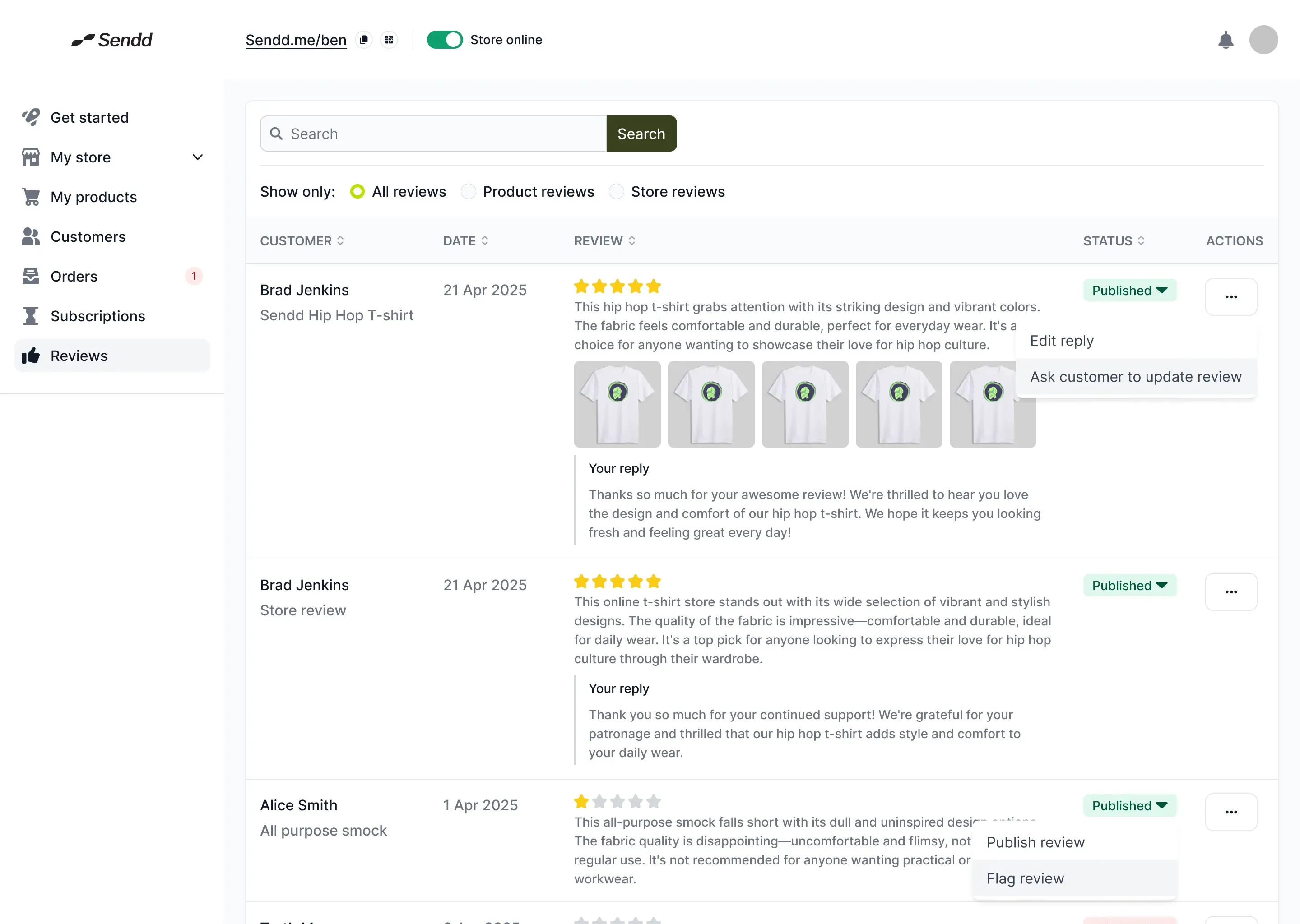The width and height of the screenshot is (1300, 924).
Task: Sort by Date column arrows
Action: pos(485,240)
